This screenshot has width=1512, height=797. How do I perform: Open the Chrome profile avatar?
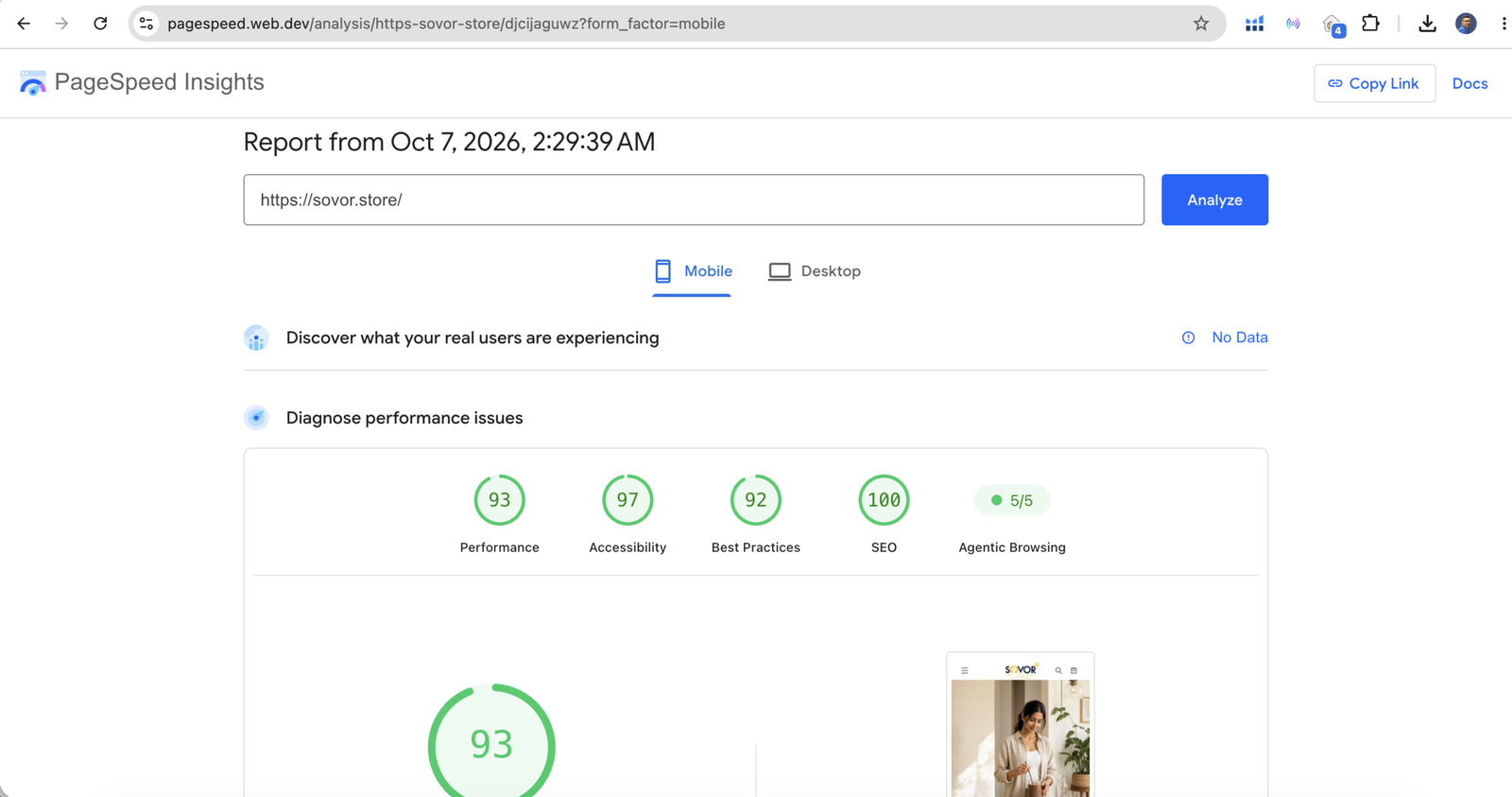(x=1466, y=24)
